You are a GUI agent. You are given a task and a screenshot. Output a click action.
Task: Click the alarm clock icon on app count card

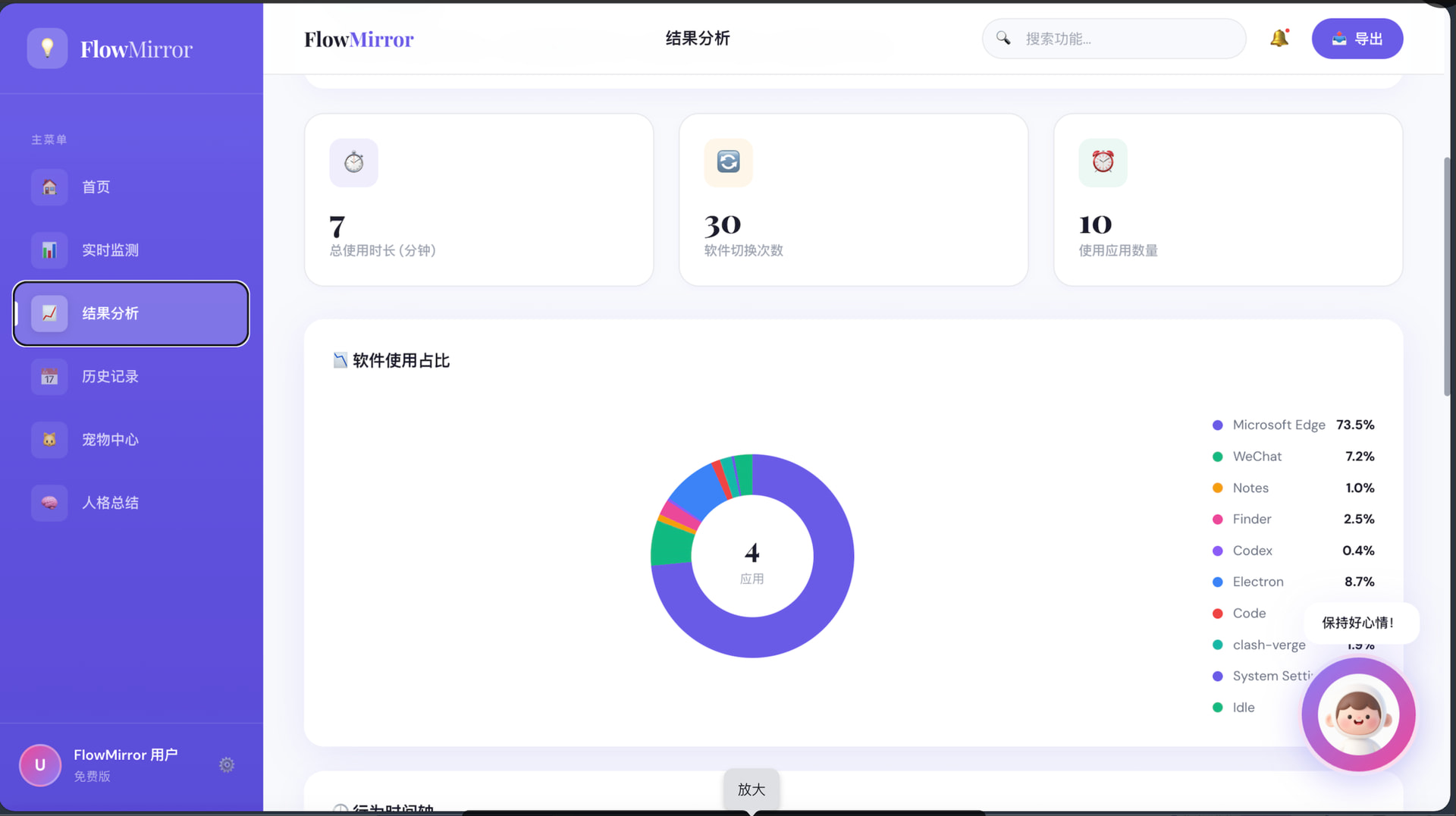pyautogui.click(x=1103, y=162)
